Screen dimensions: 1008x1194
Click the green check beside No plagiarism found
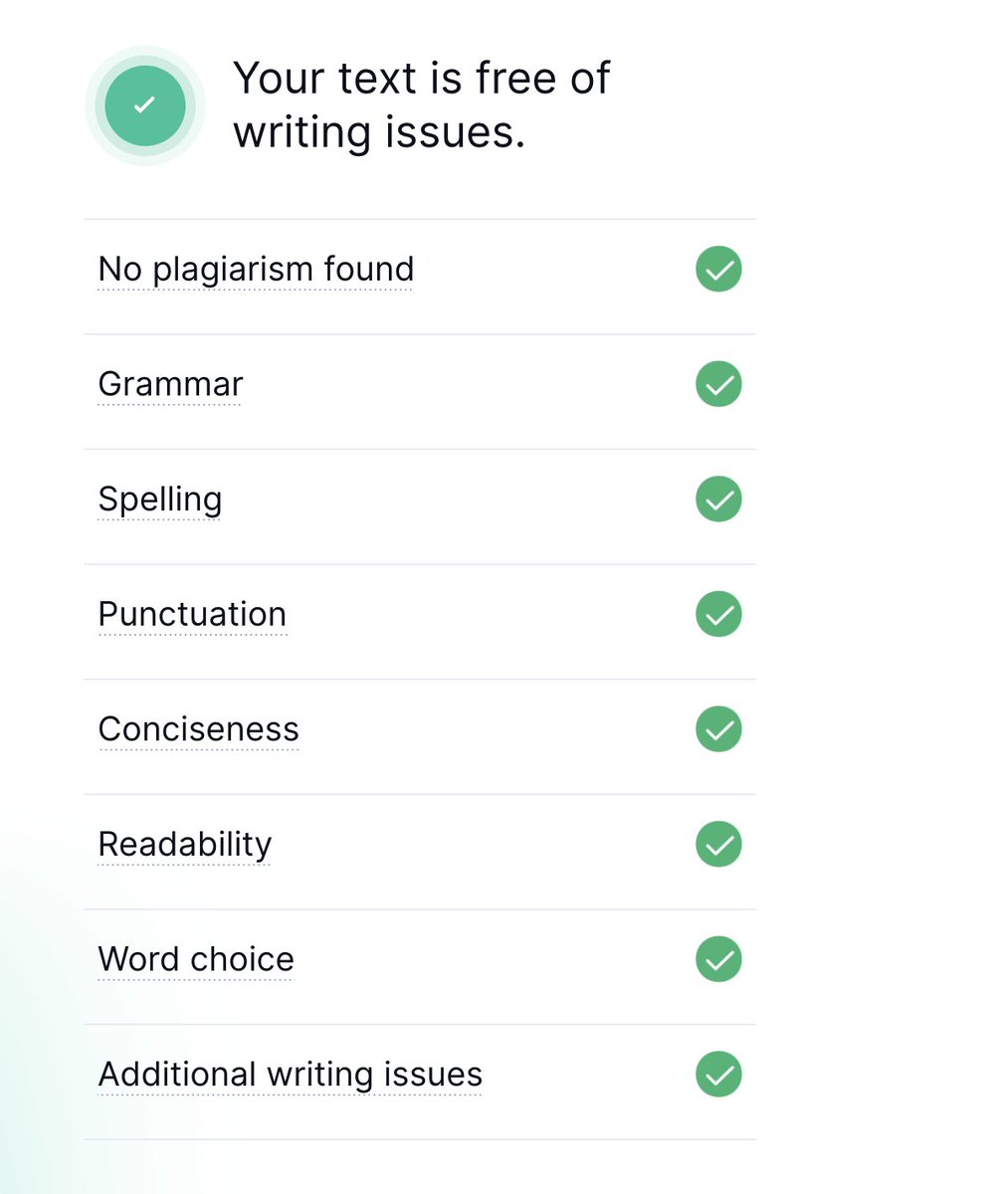[718, 269]
